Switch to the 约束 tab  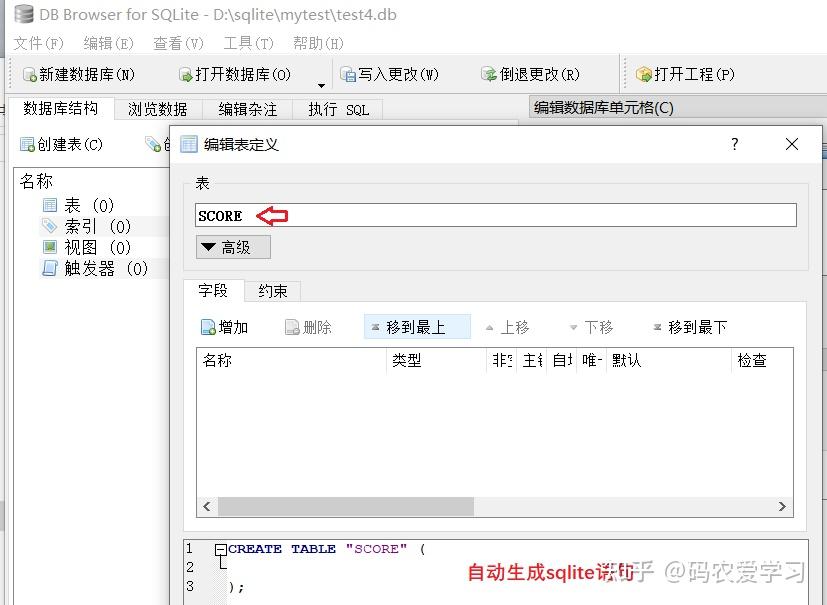271,291
